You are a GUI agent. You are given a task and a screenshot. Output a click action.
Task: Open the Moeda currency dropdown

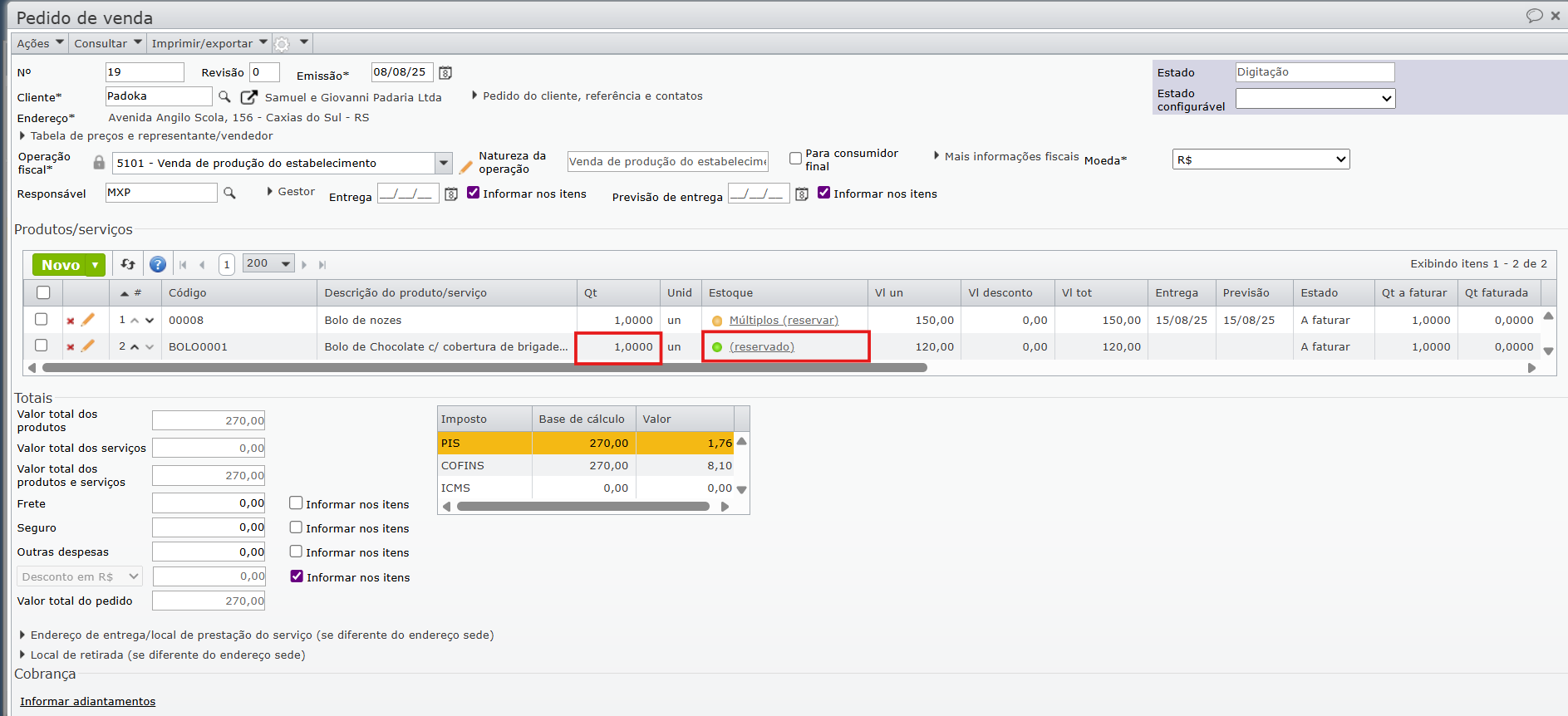[1261, 159]
